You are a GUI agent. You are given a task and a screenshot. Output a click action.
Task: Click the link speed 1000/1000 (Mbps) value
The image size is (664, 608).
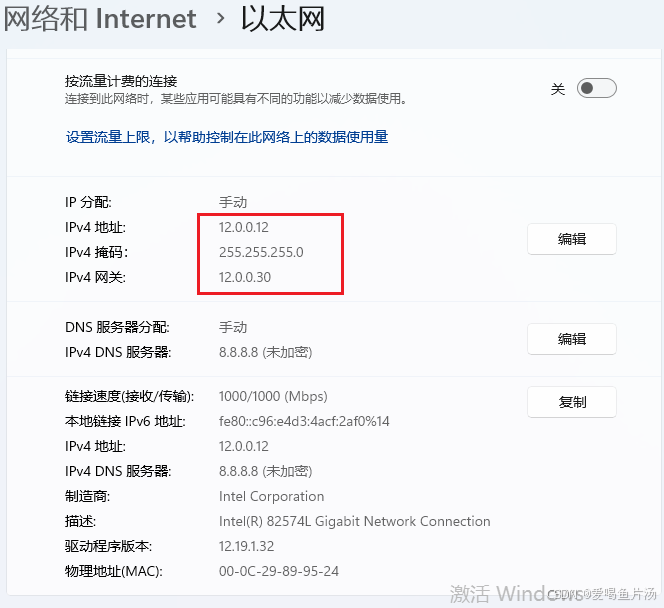coord(273,396)
